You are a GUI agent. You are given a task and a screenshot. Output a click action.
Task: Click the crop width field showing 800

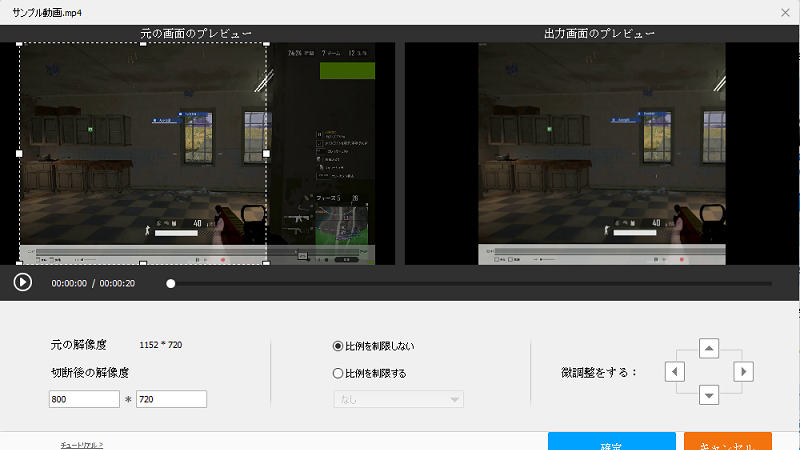84,399
